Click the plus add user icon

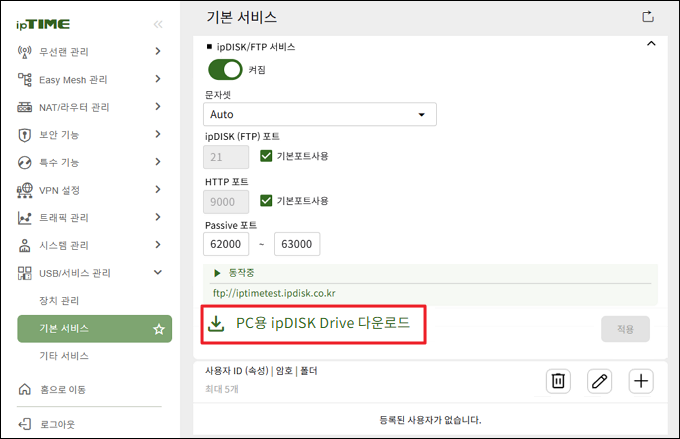tap(641, 381)
